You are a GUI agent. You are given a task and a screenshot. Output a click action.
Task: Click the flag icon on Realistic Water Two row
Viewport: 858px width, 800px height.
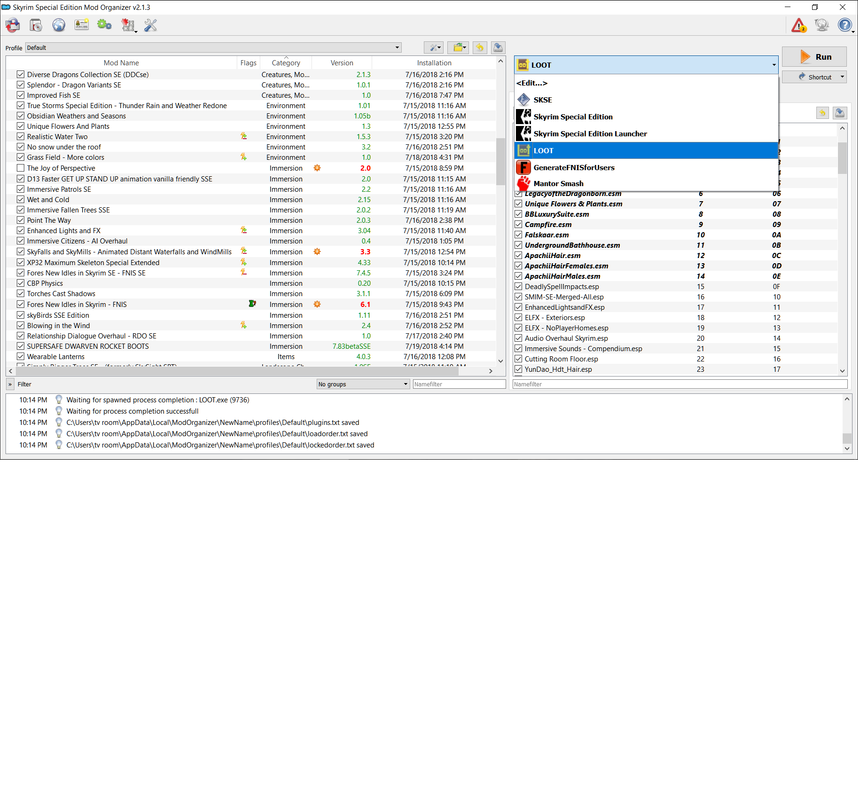point(244,136)
